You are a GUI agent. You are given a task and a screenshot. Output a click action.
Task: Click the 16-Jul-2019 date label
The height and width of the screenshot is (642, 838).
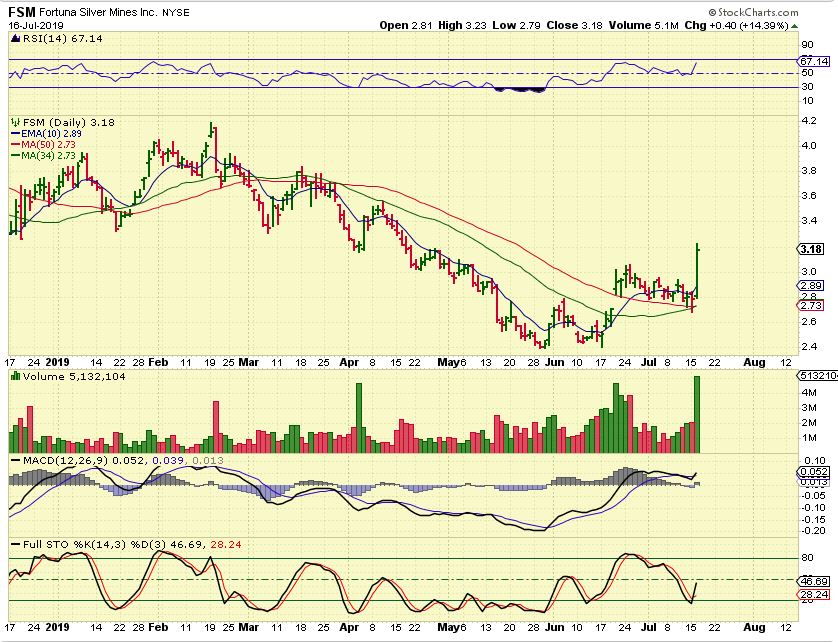[32, 24]
